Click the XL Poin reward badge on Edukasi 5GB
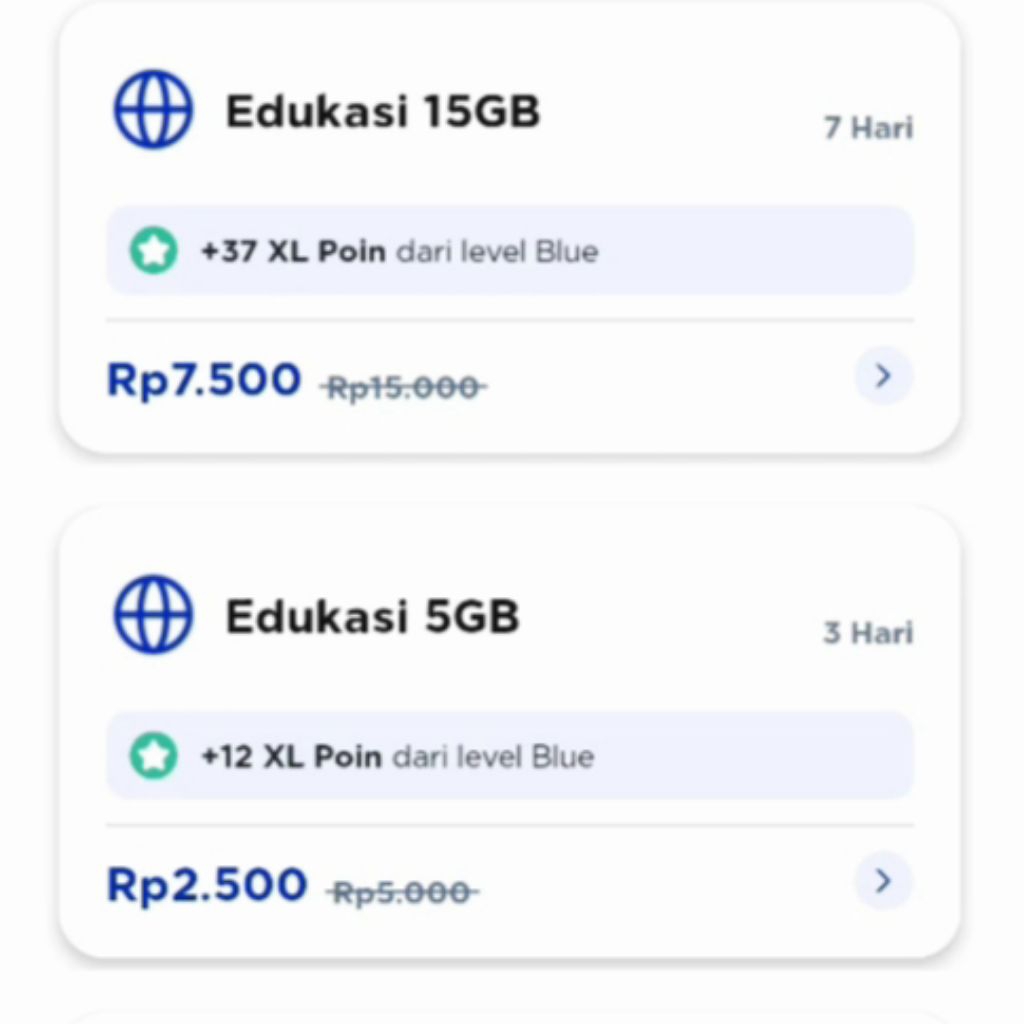This screenshot has height=1024, width=1024. (x=510, y=757)
